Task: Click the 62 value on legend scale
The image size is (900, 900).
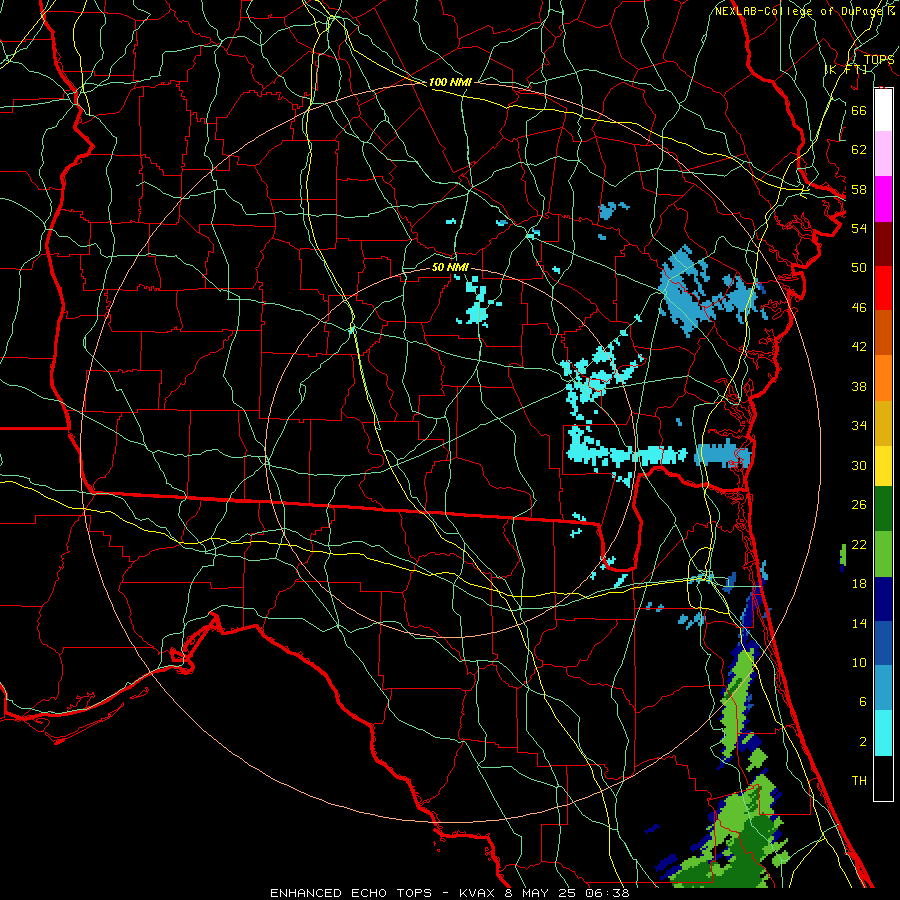Action: click(859, 150)
